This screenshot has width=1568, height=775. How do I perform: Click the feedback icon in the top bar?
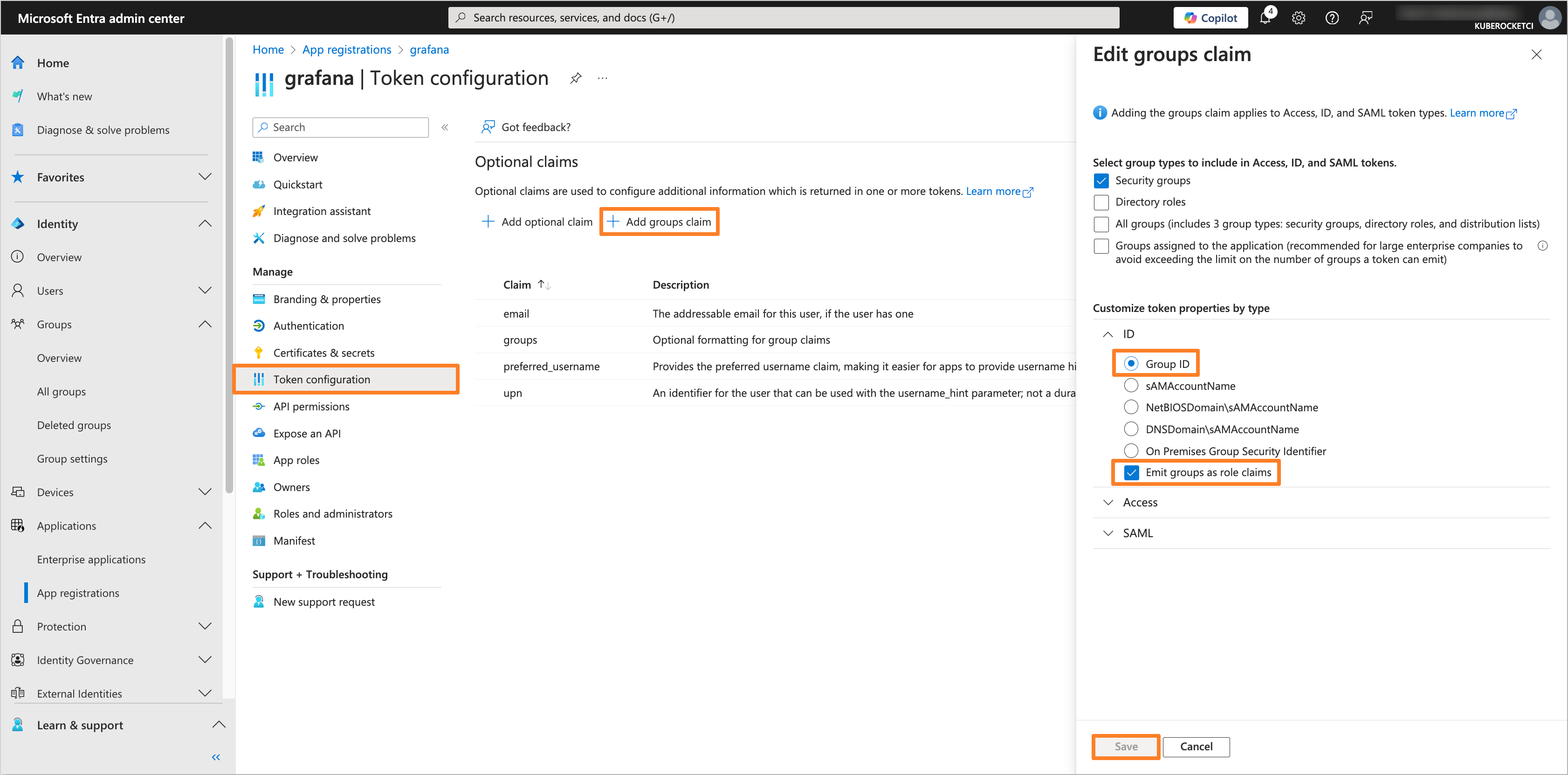coord(1365,18)
